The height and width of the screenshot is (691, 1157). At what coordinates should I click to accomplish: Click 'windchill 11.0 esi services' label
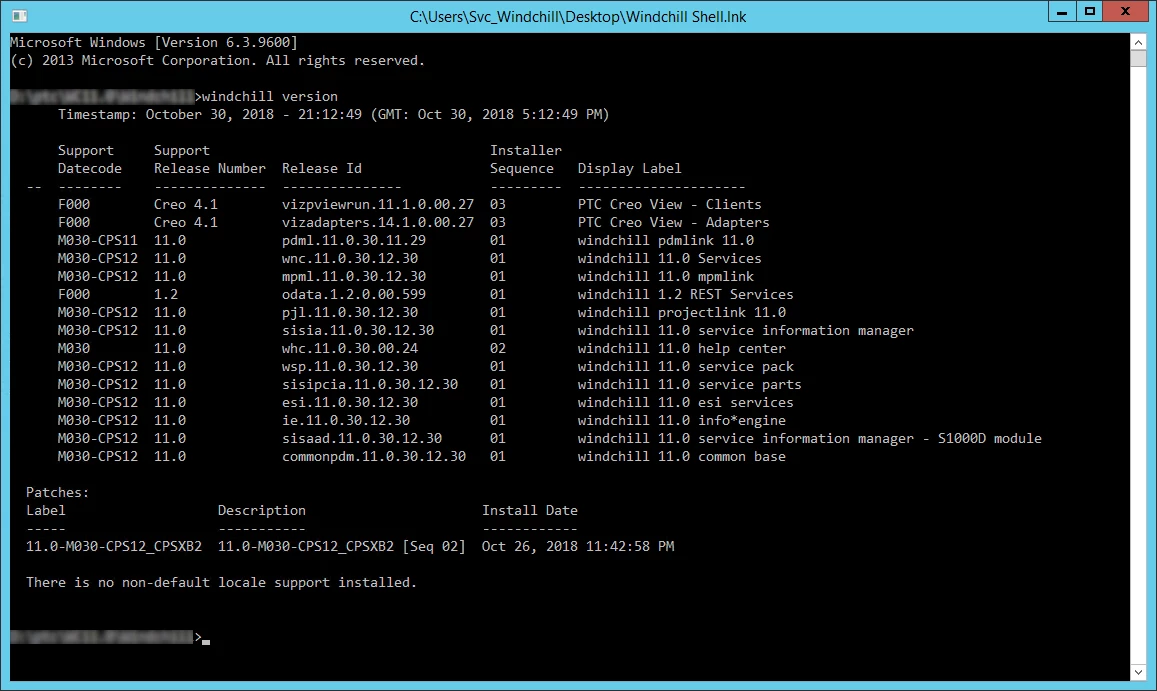click(685, 402)
